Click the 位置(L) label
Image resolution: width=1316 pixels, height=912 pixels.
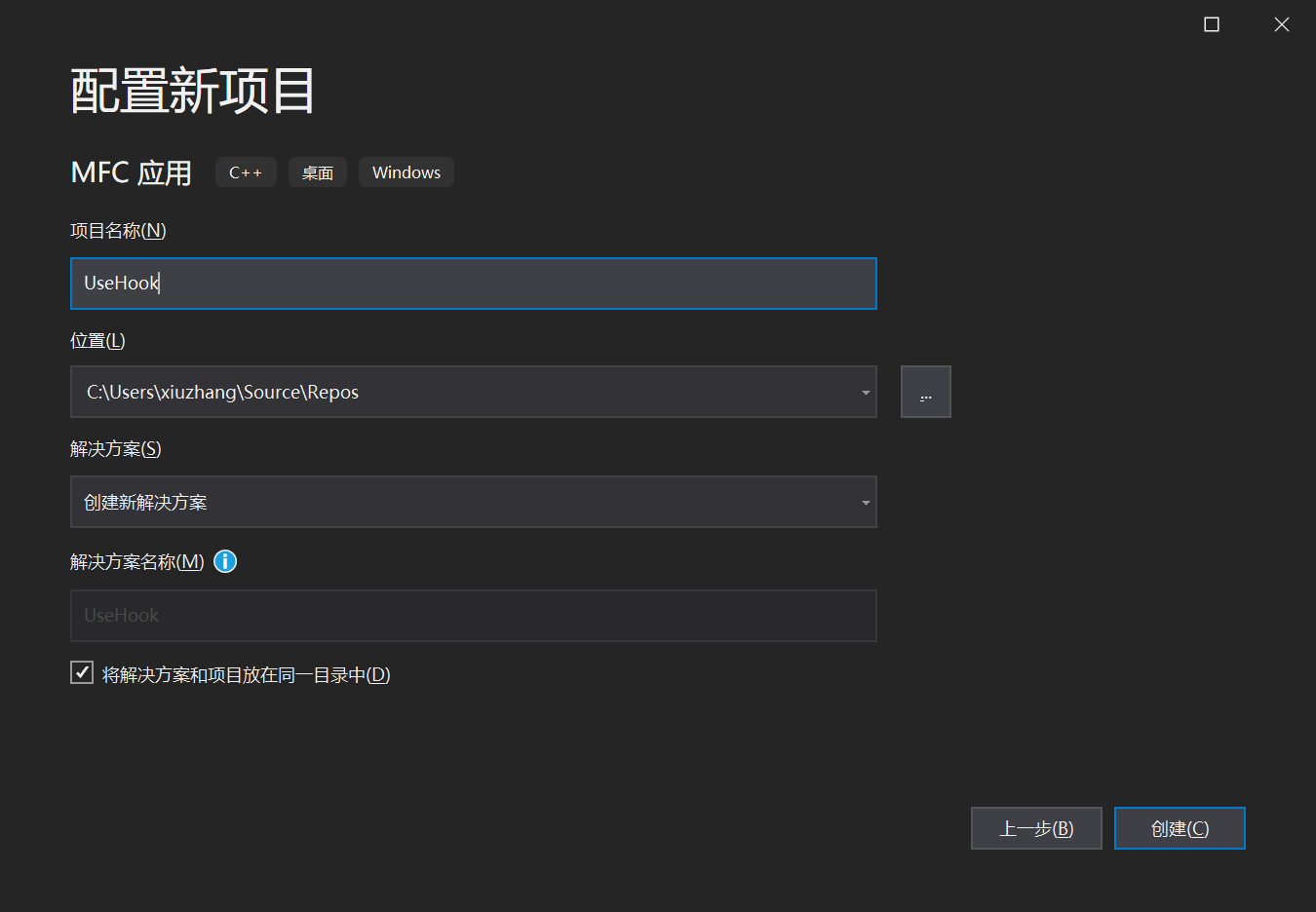click(x=97, y=341)
